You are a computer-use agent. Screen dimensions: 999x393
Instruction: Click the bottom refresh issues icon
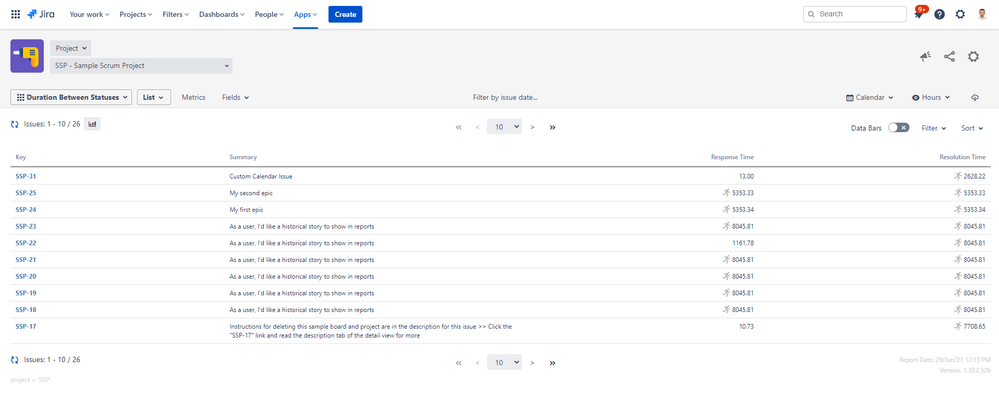(x=15, y=360)
